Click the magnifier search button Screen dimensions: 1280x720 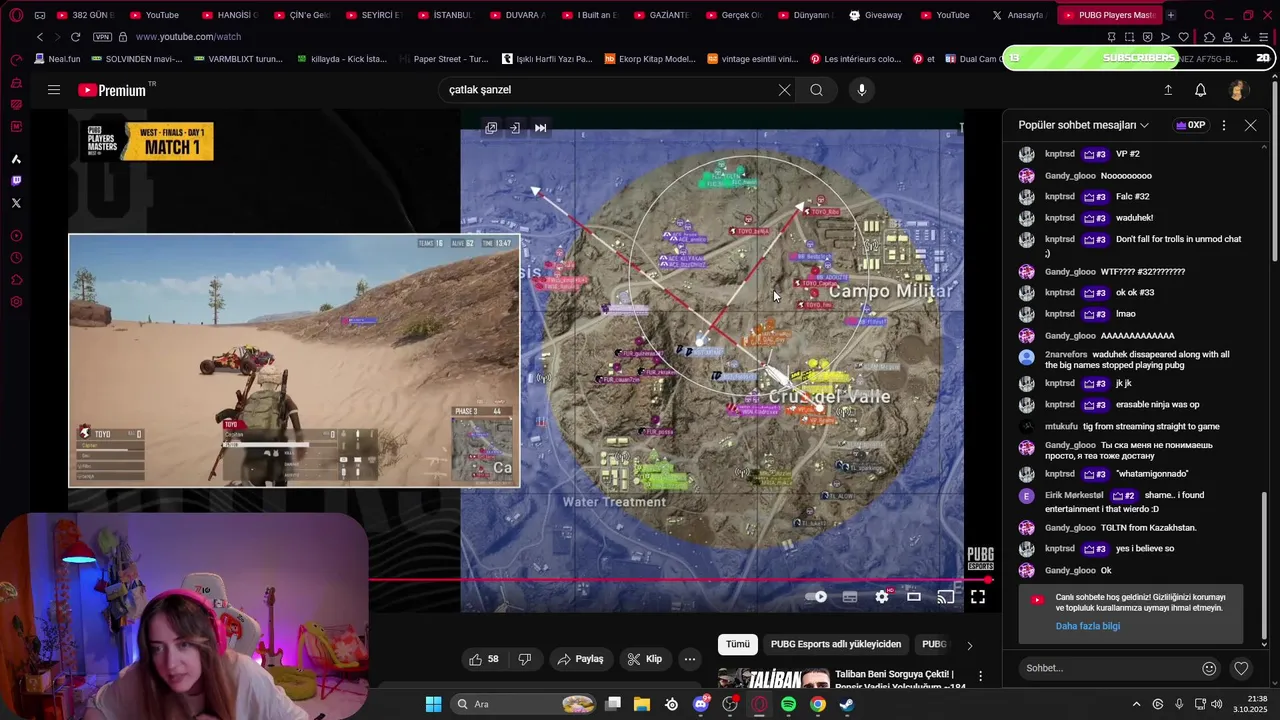[817, 90]
